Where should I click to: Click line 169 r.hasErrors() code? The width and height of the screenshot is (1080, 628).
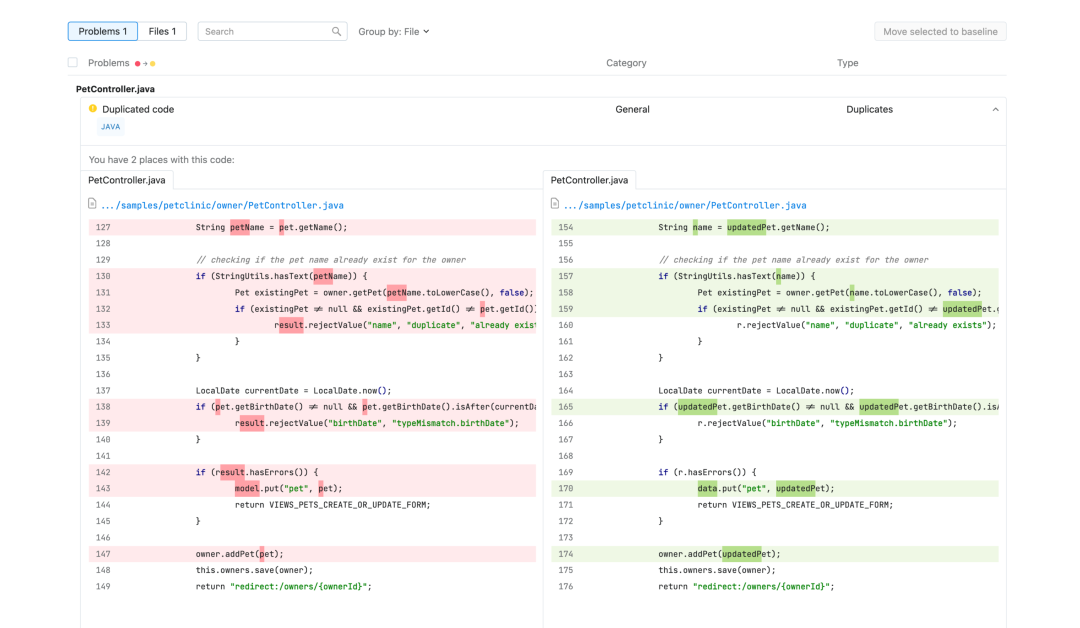[x=707, y=472]
